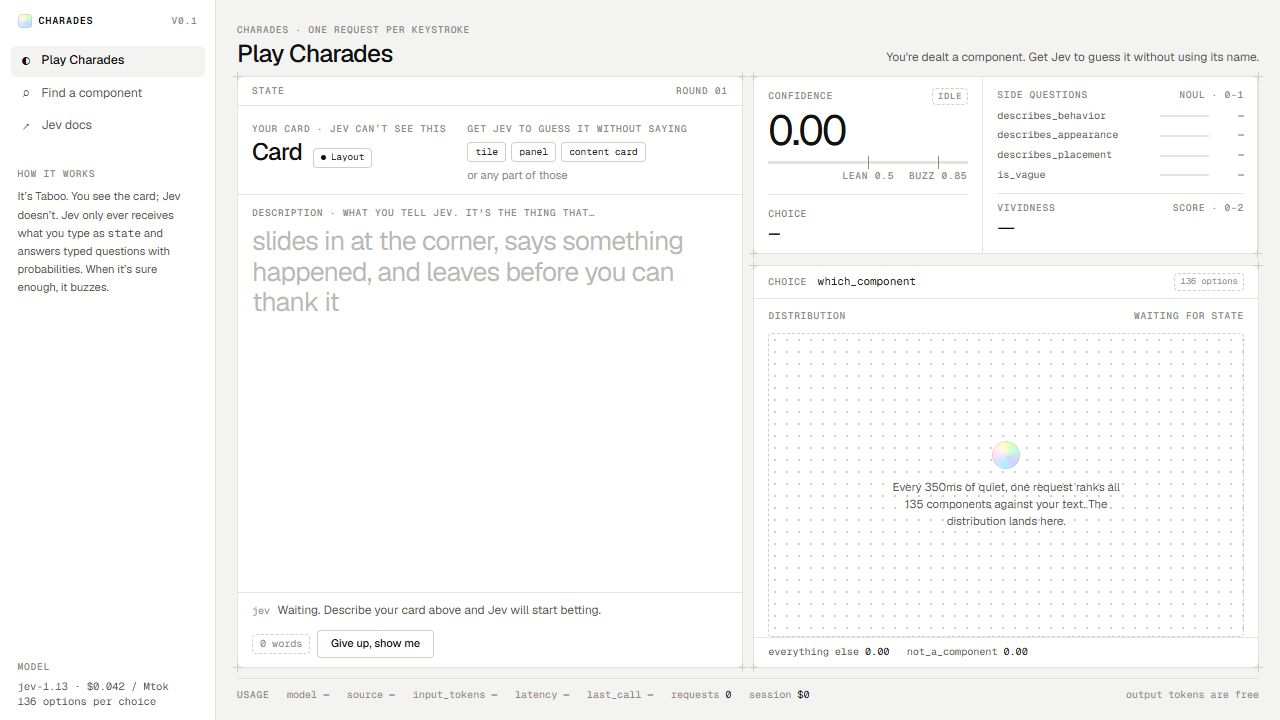Click the ROUND 01 label
This screenshot has height=720, width=1280.
[x=701, y=91]
